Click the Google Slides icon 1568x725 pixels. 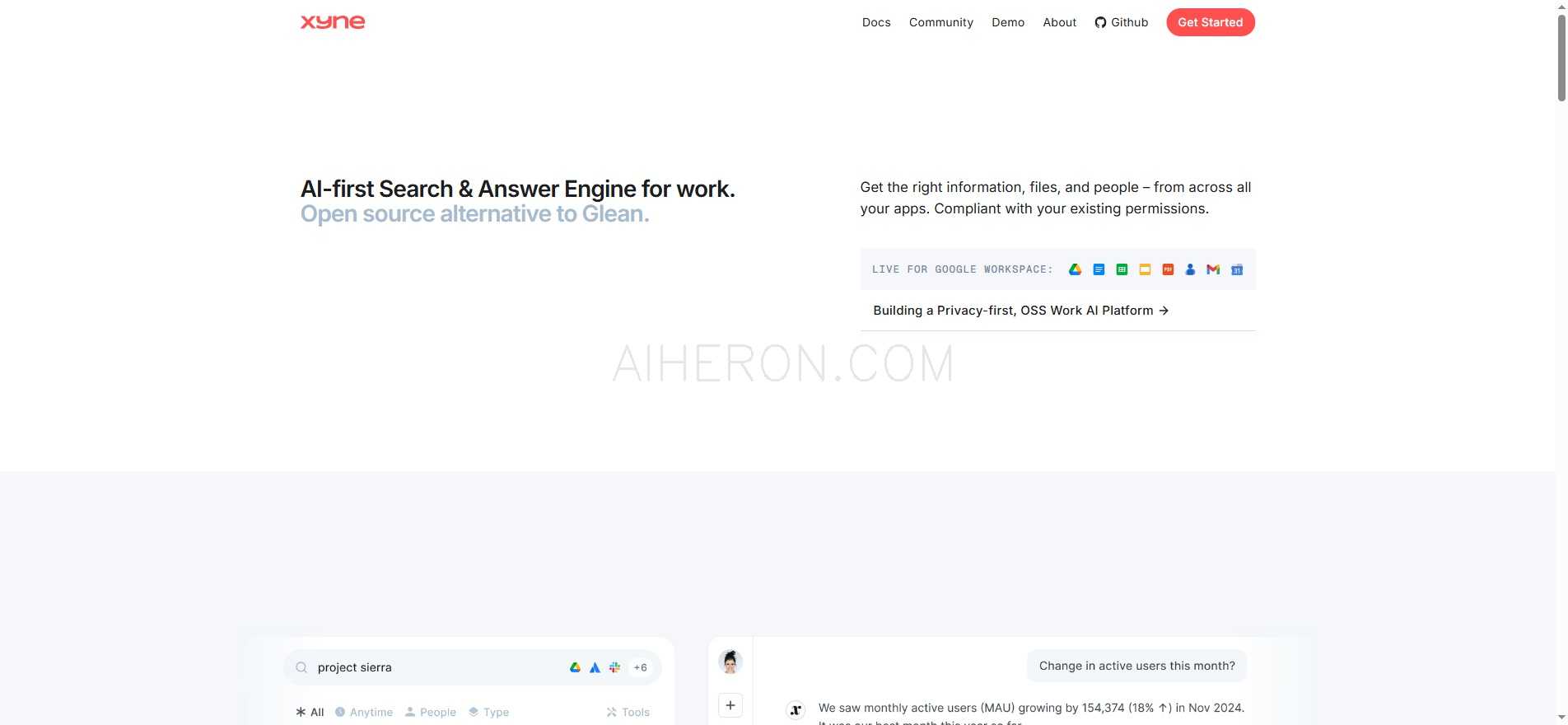(x=1145, y=269)
